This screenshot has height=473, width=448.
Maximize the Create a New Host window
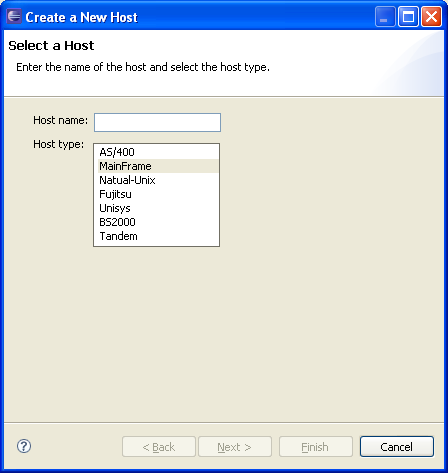point(408,16)
